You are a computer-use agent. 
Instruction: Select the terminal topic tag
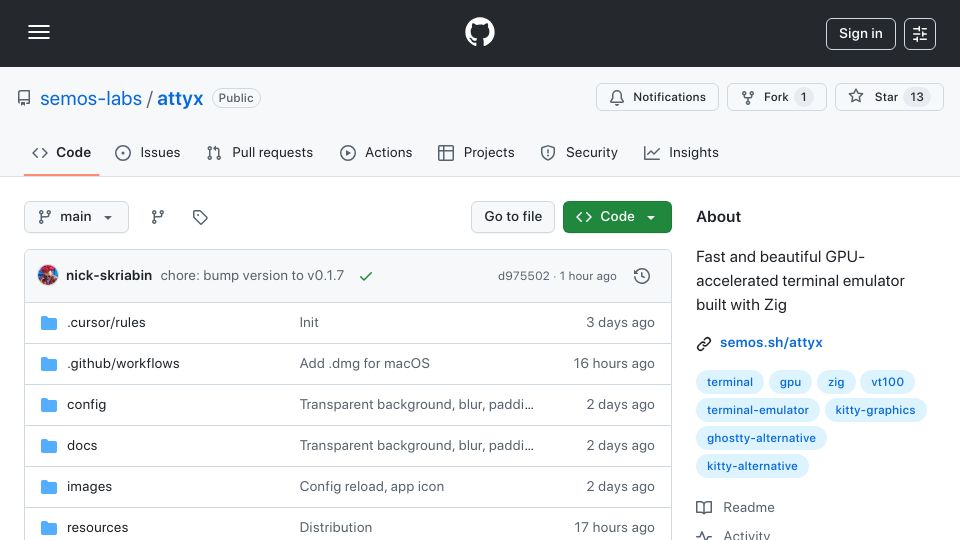pos(730,382)
